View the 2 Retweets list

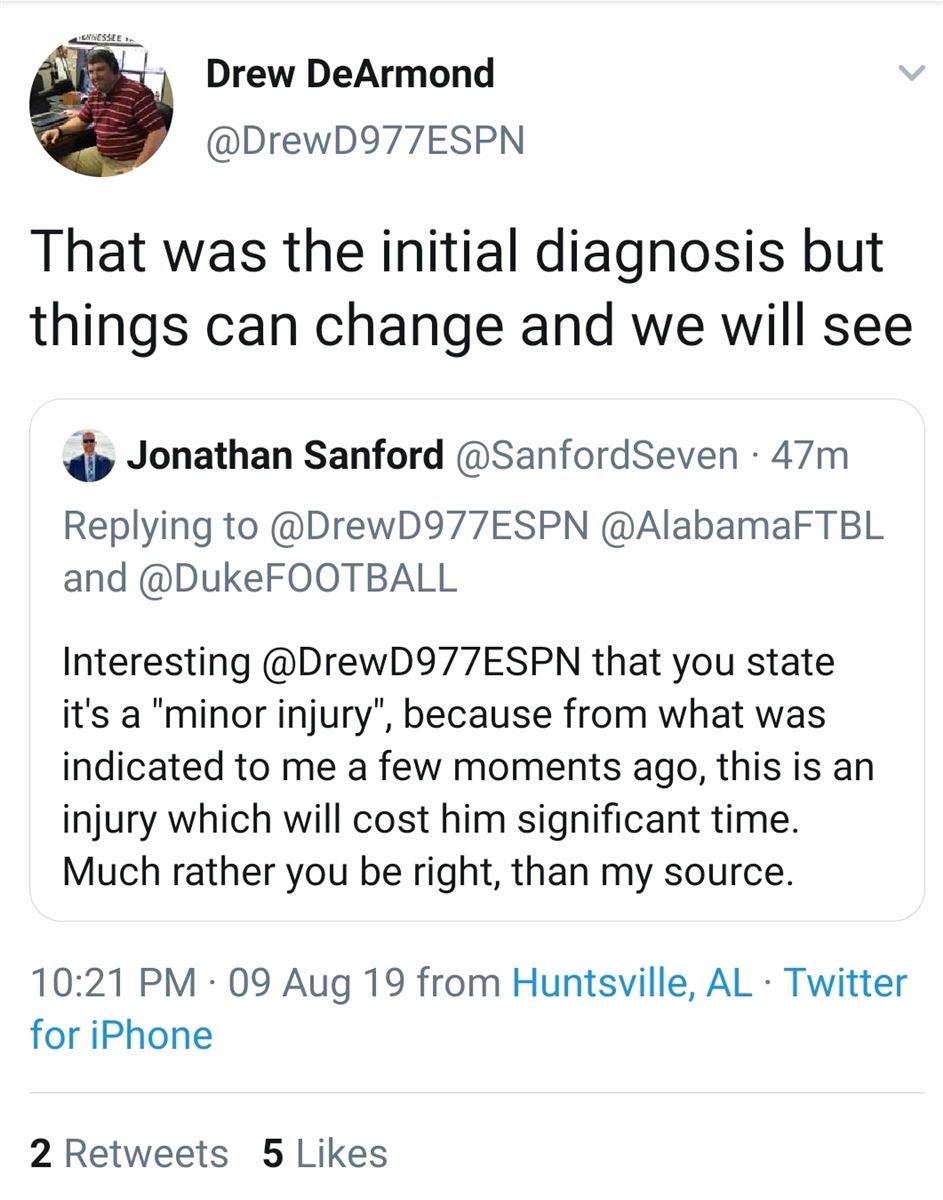pos(129,1153)
